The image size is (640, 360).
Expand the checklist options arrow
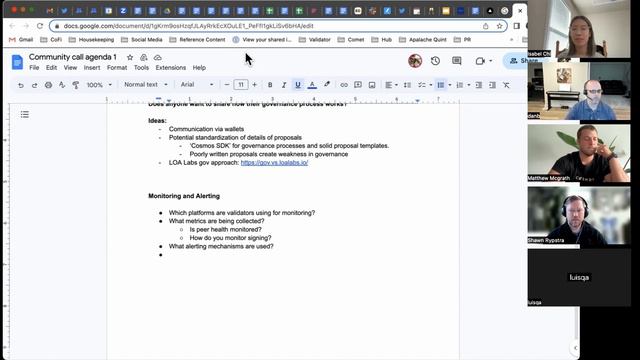point(431,85)
